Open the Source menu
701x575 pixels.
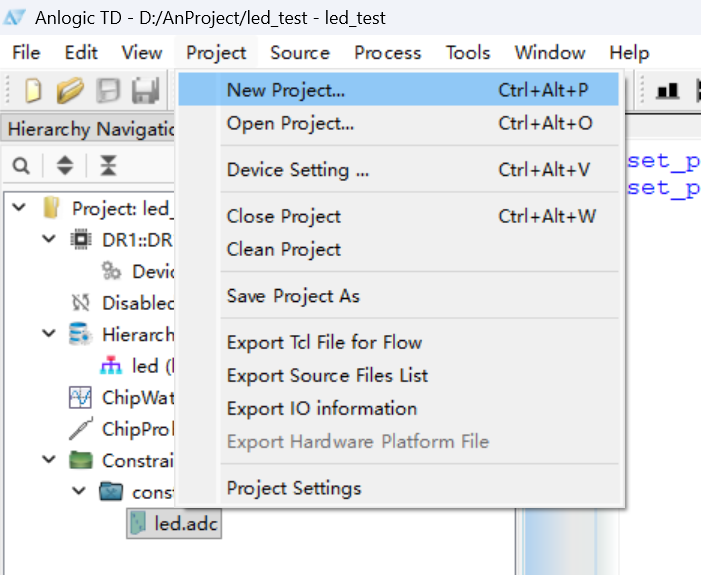tap(300, 53)
